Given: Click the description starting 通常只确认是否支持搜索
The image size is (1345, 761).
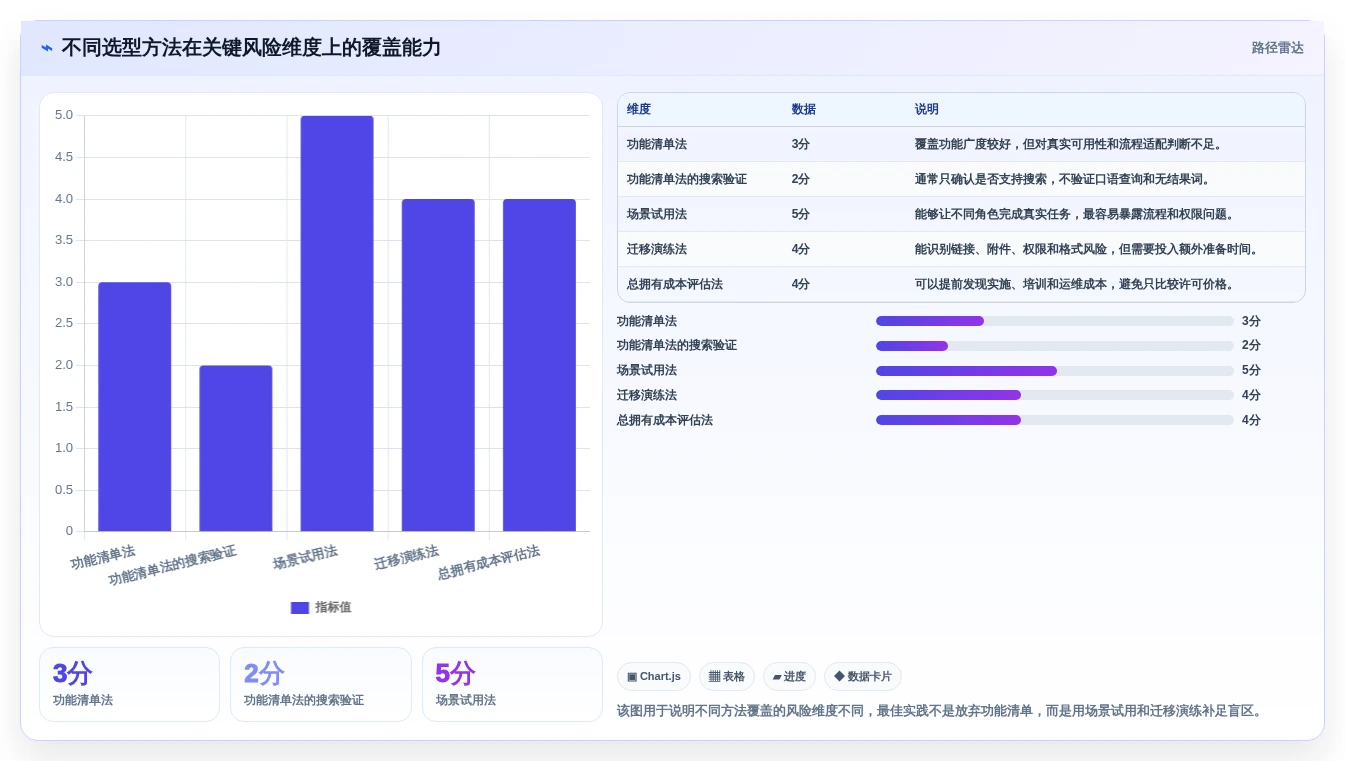Looking at the screenshot, I should 1062,179.
